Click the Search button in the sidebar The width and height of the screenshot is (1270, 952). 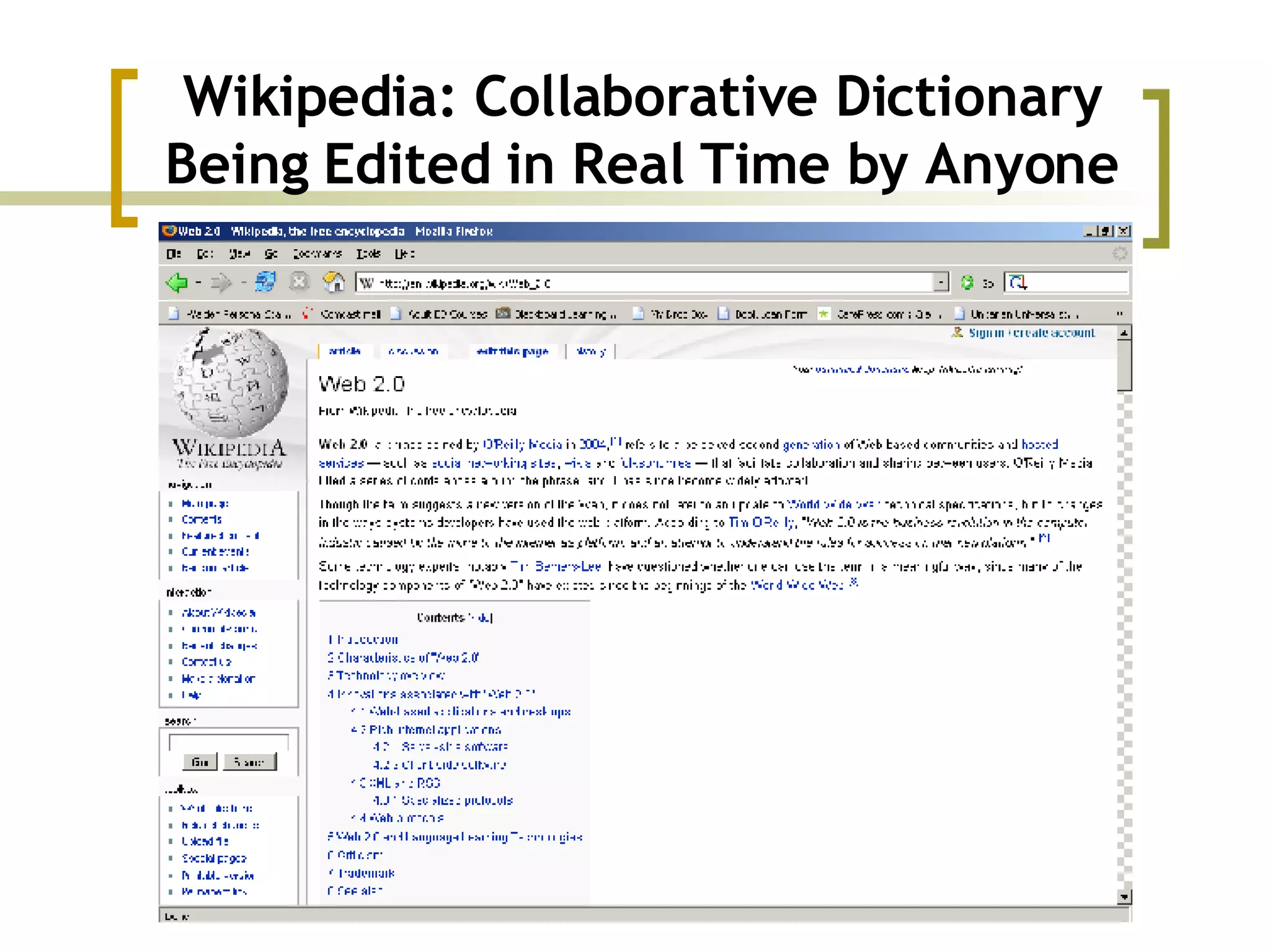250,762
